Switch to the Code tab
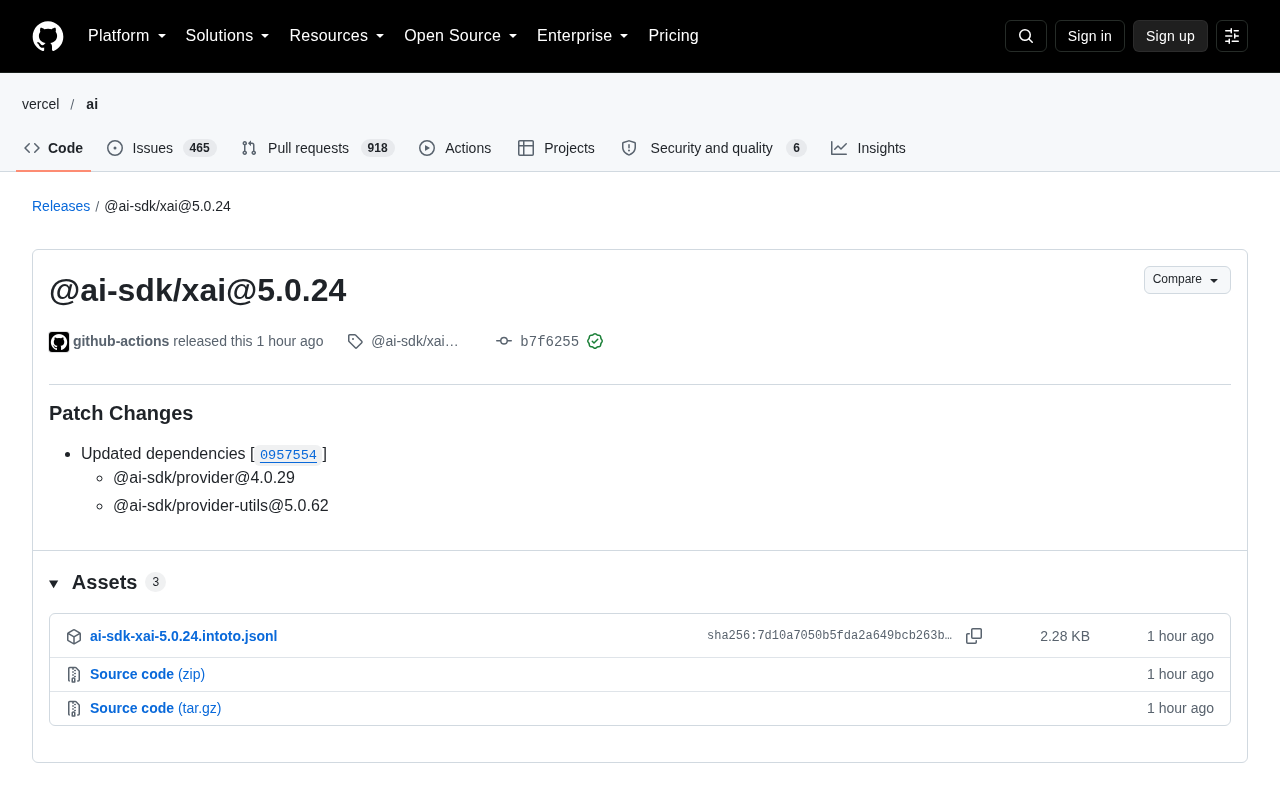This screenshot has width=1280, height=800. [x=54, y=148]
